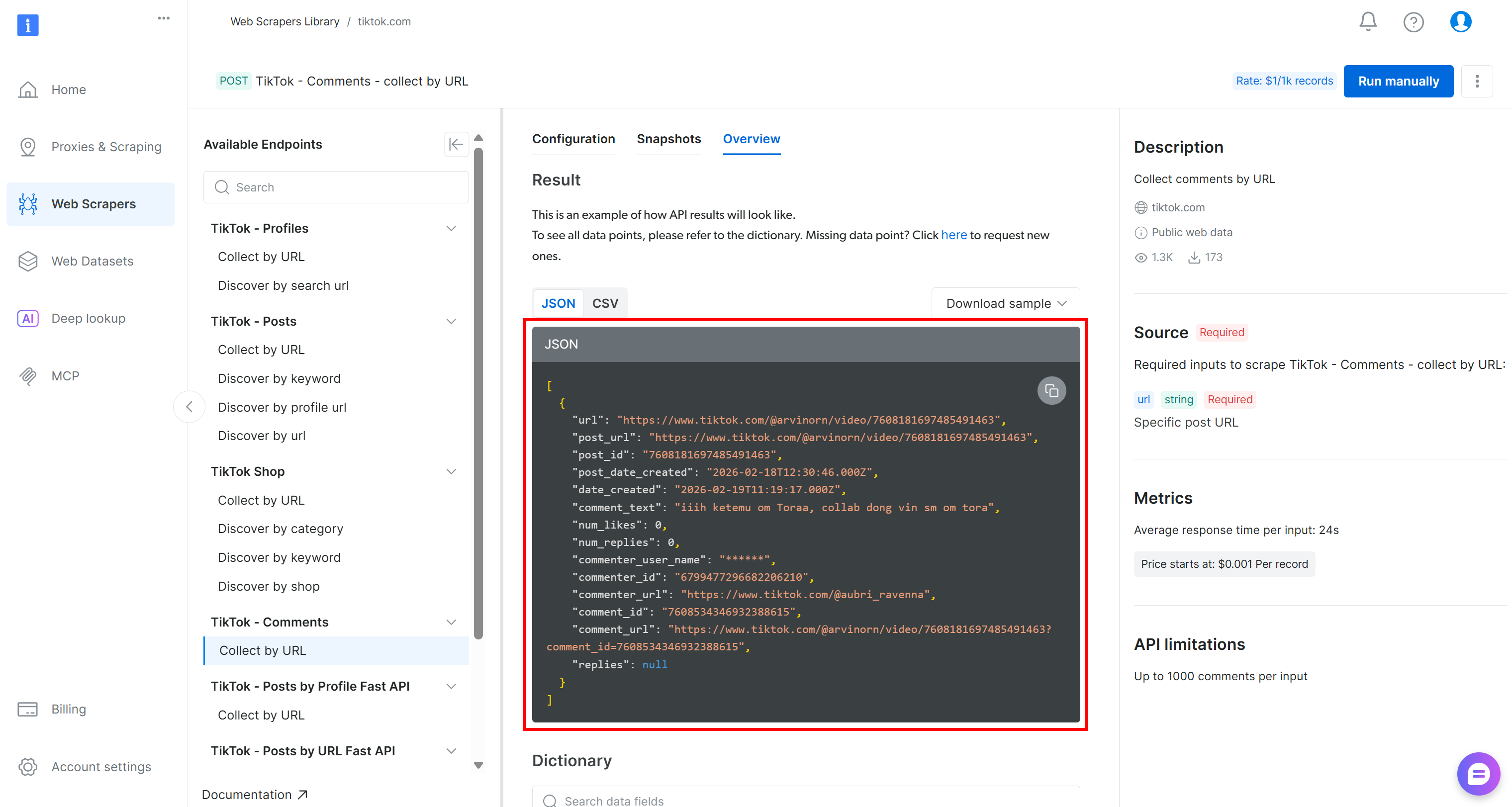Open Web Datasets section
The height and width of the screenshot is (807, 1512).
pos(92,261)
